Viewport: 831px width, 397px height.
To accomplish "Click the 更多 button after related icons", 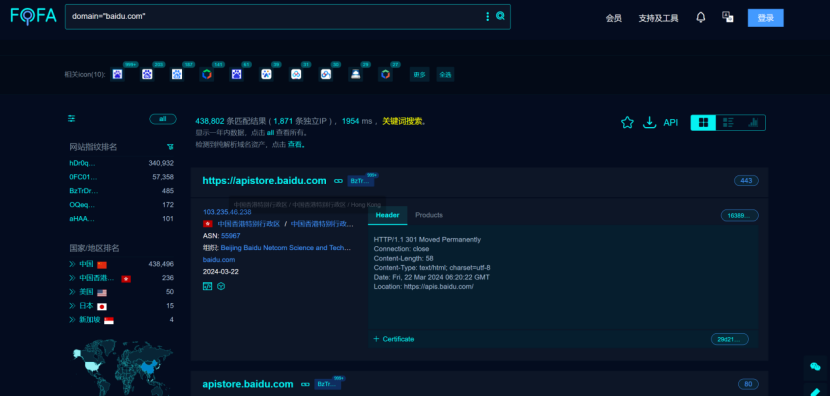I will pyautogui.click(x=419, y=75).
